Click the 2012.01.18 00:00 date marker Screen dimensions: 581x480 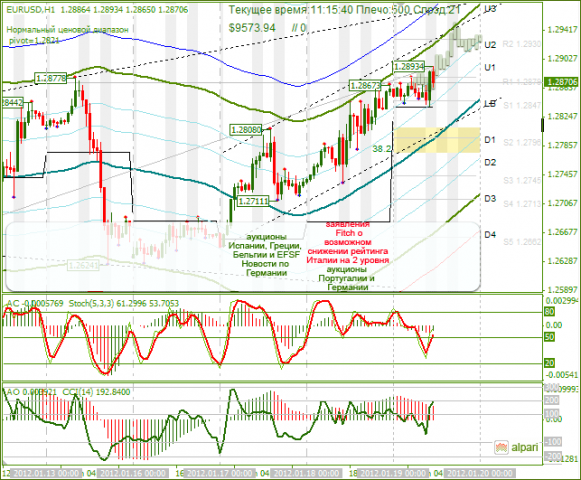click(x=307, y=473)
